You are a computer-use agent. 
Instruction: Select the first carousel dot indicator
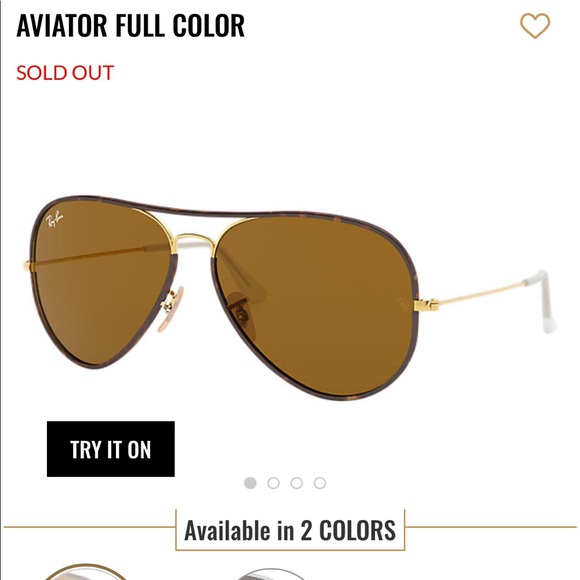pyautogui.click(x=250, y=483)
